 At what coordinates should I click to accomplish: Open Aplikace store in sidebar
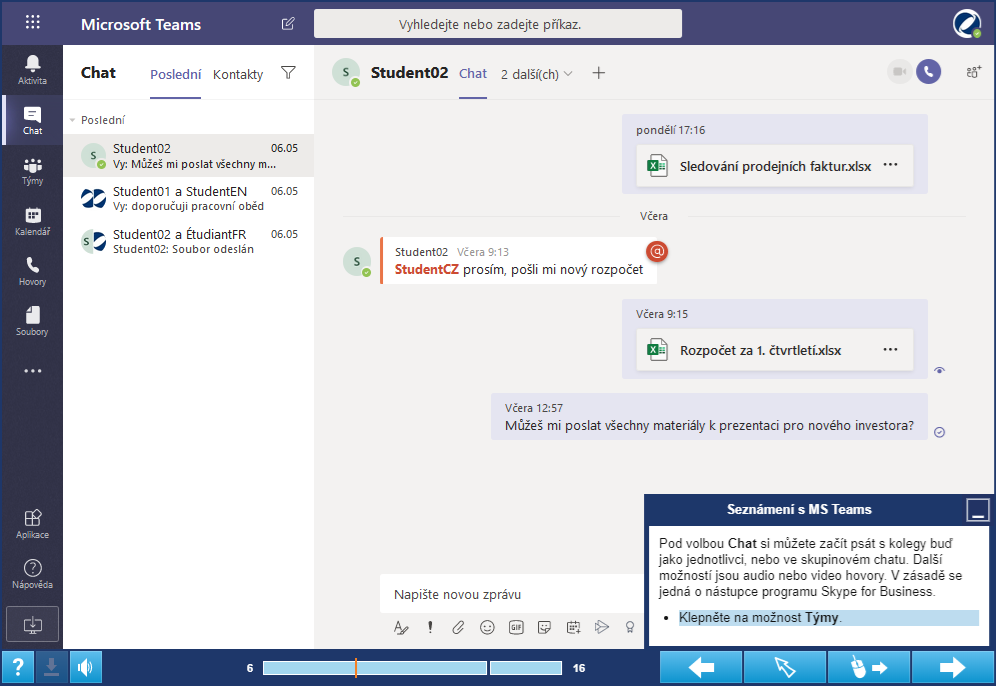pos(32,525)
